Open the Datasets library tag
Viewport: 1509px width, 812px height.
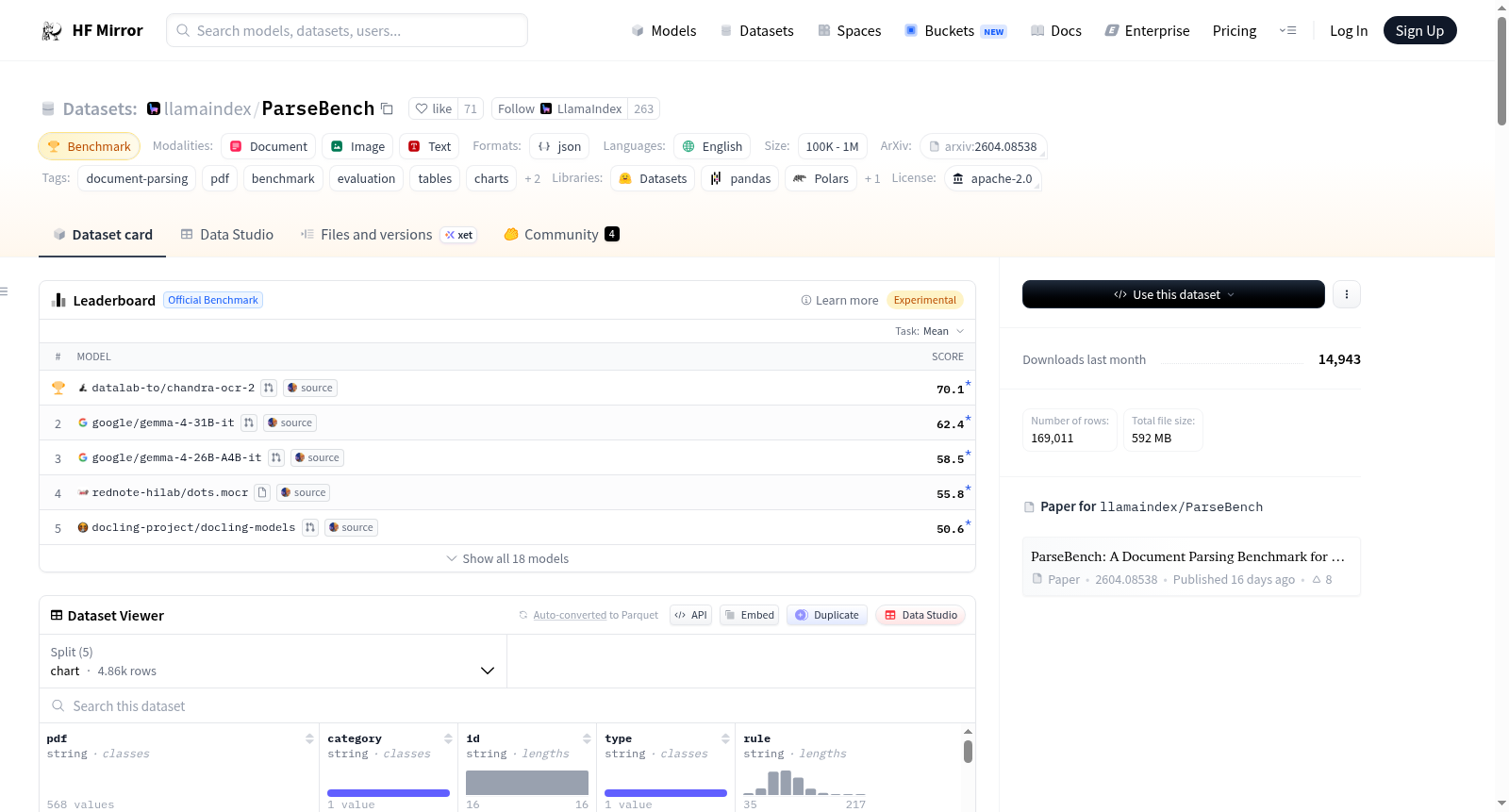[653, 178]
